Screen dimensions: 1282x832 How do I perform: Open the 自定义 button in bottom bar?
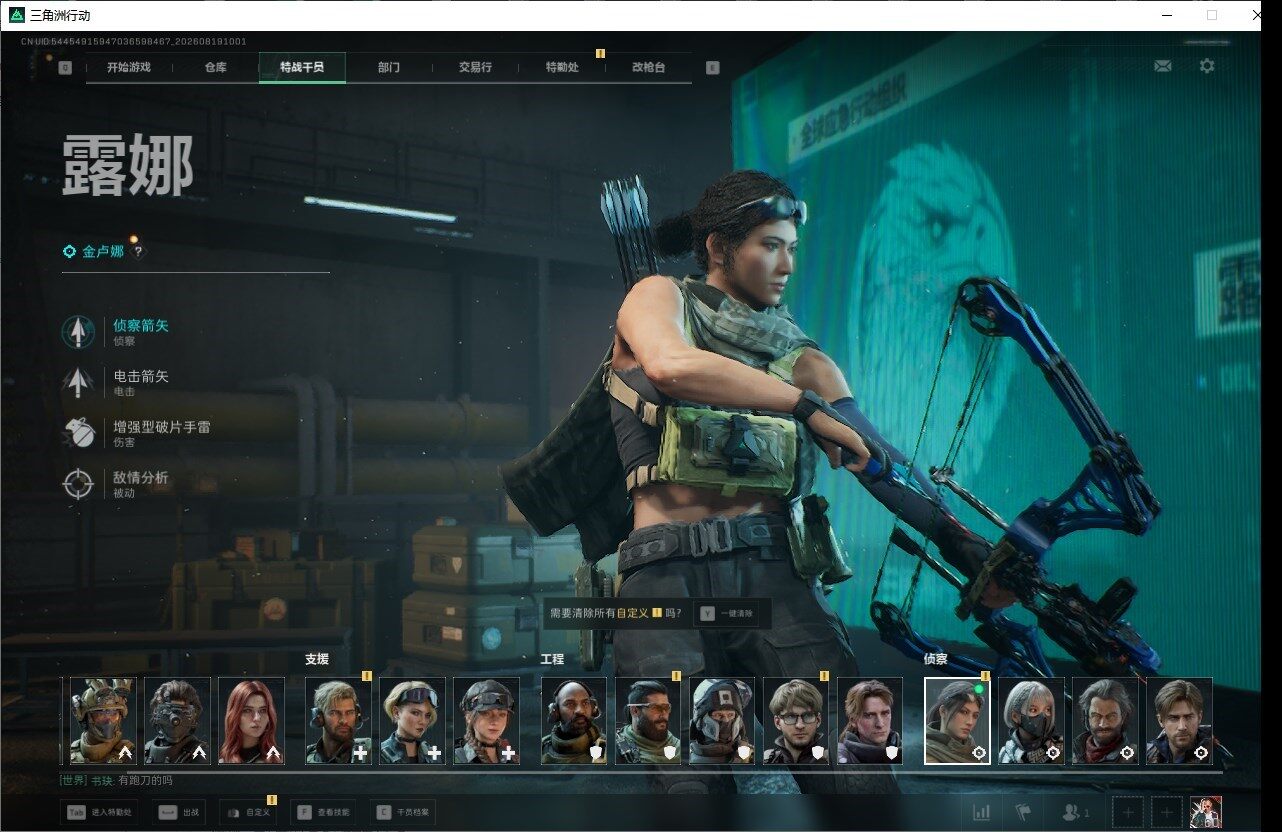[x=249, y=812]
